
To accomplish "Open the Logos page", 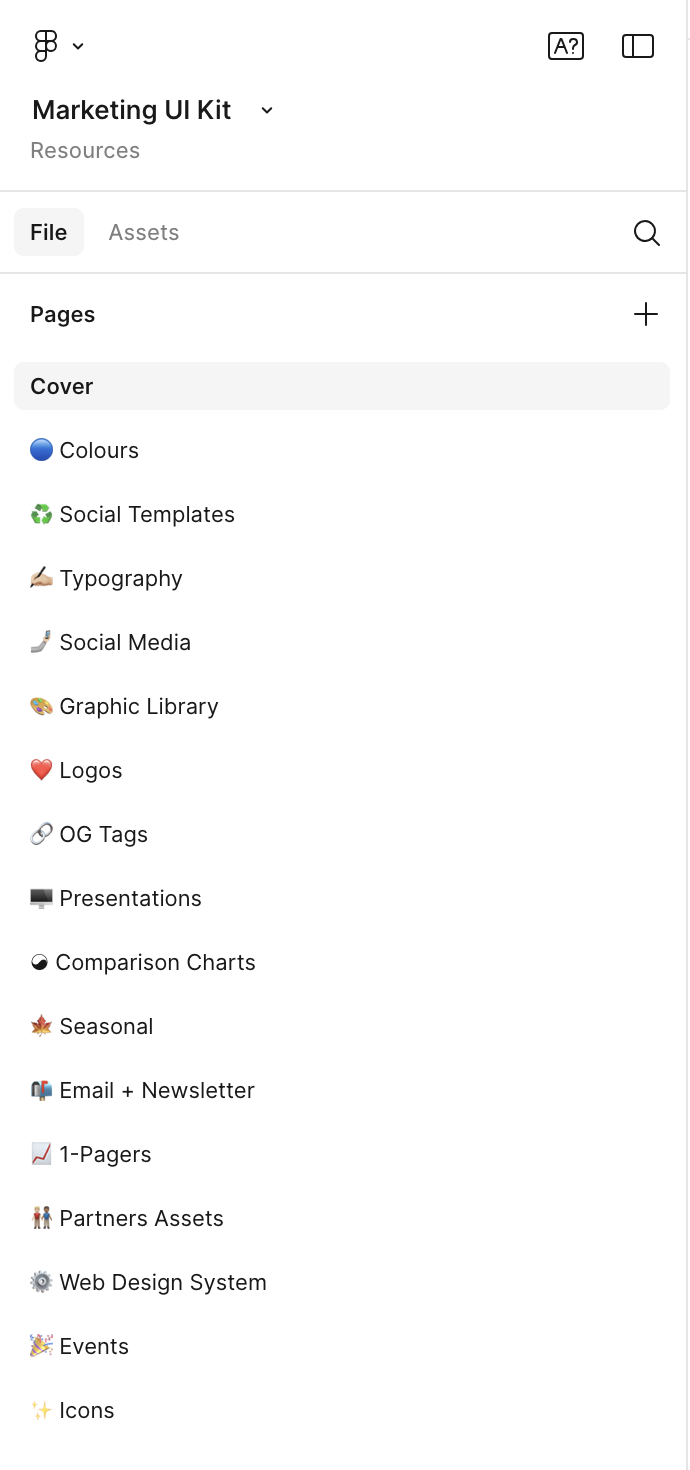I will [x=91, y=771].
